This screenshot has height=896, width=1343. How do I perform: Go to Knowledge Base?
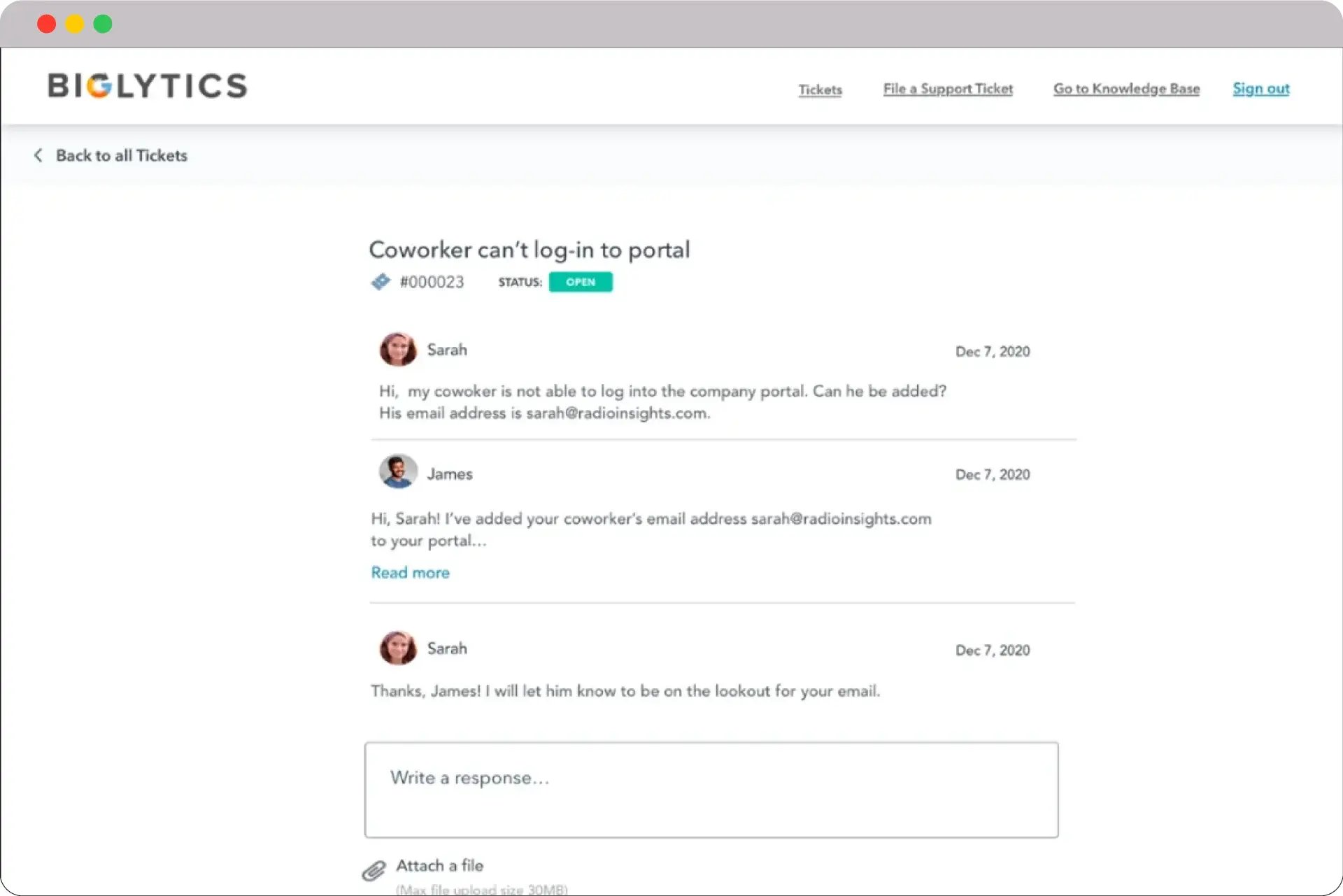[1126, 89]
